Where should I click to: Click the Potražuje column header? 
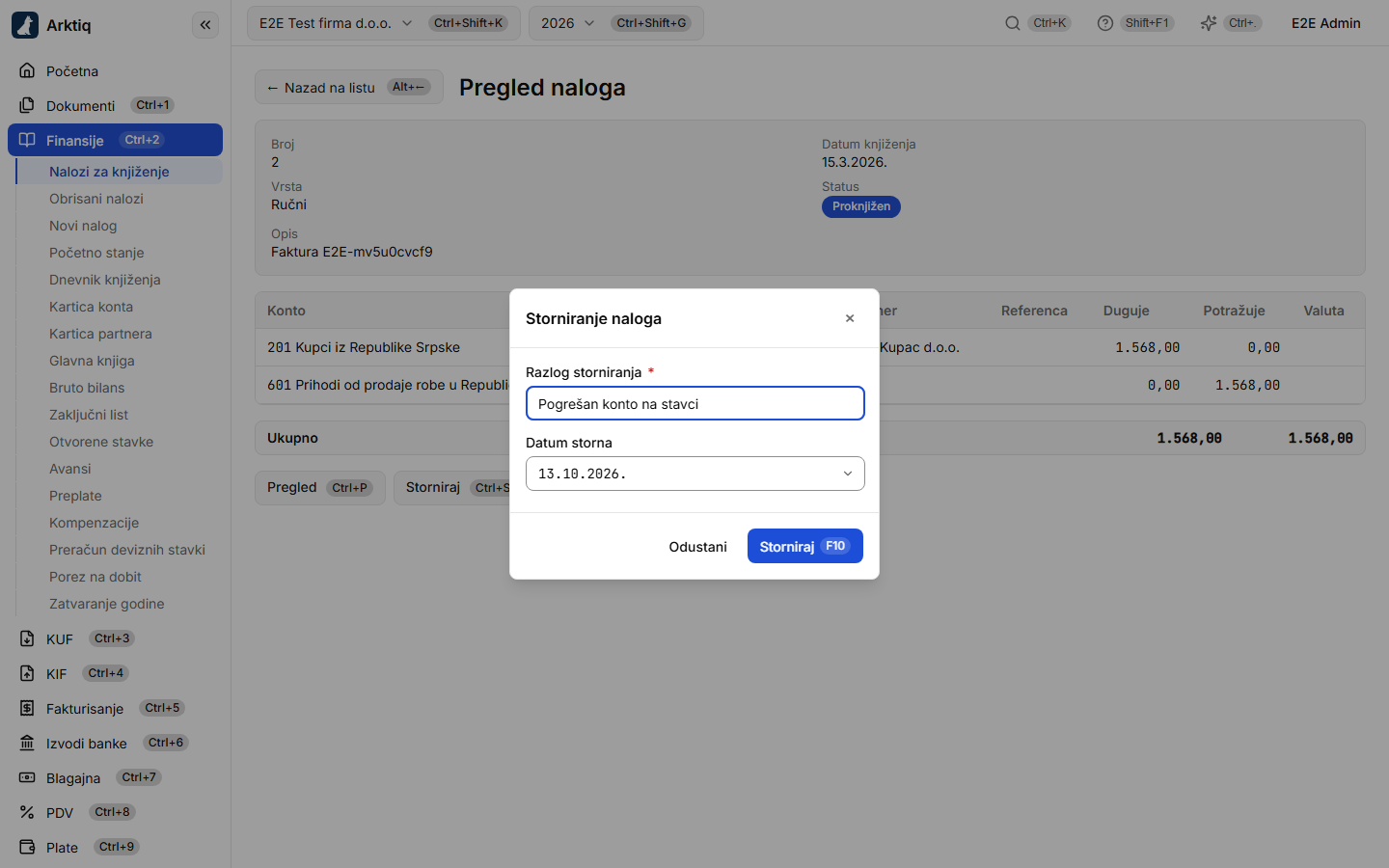click(x=1234, y=311)
